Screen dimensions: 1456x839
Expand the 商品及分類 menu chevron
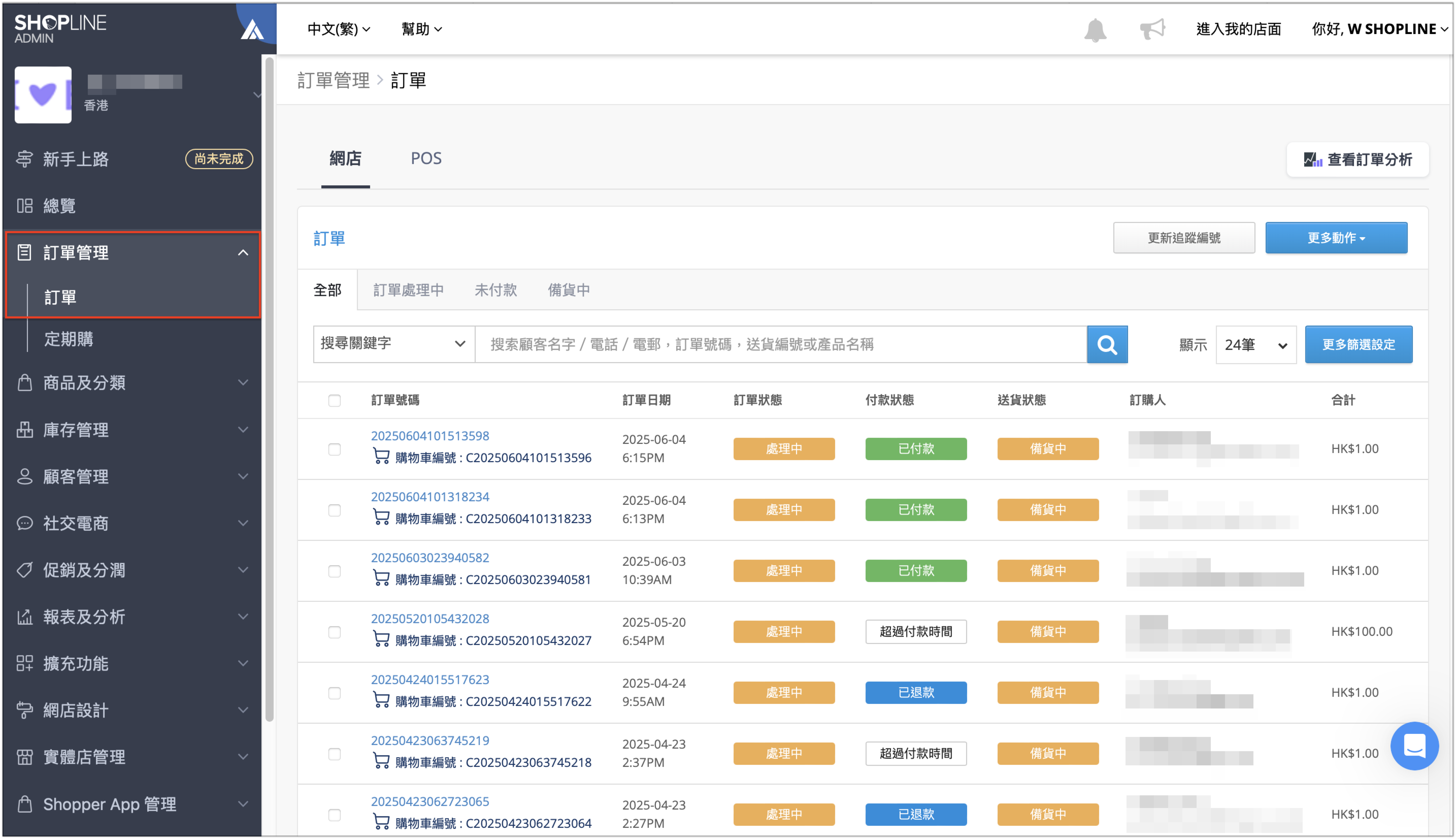point(243,383)
